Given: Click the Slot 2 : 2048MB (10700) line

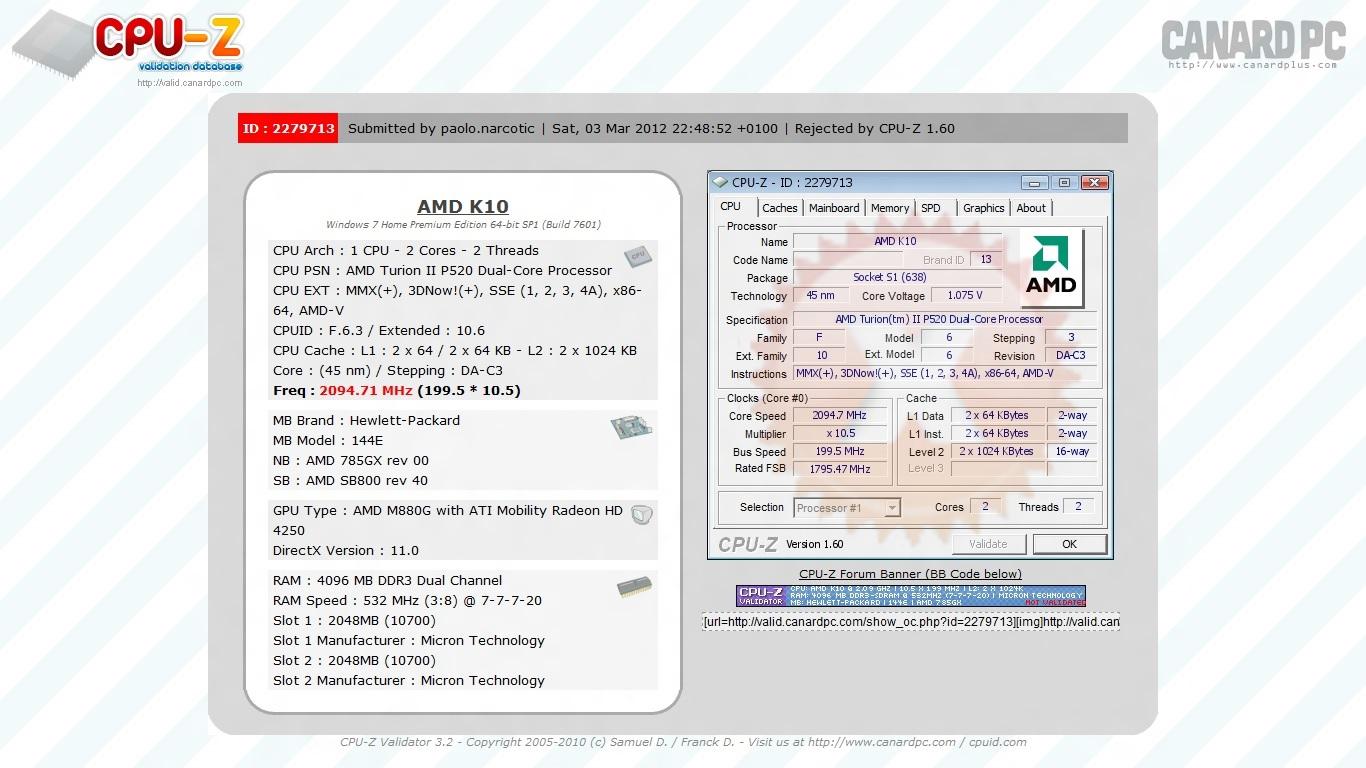Looking at the screenshot, I should click(354, 660).
